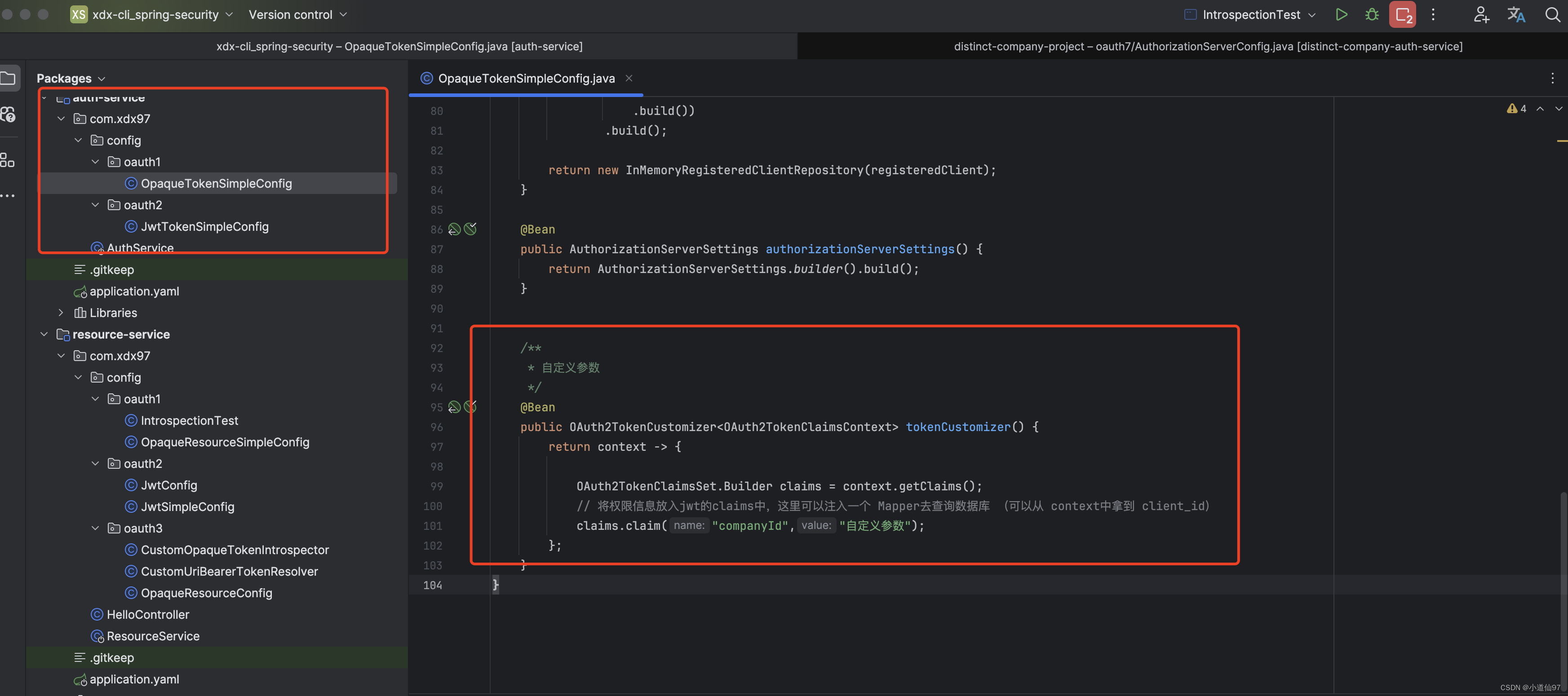The height and width of the screenshot is (696, 1568).
Task: Collapse the resource-service module node
Action: click(44, 334)
